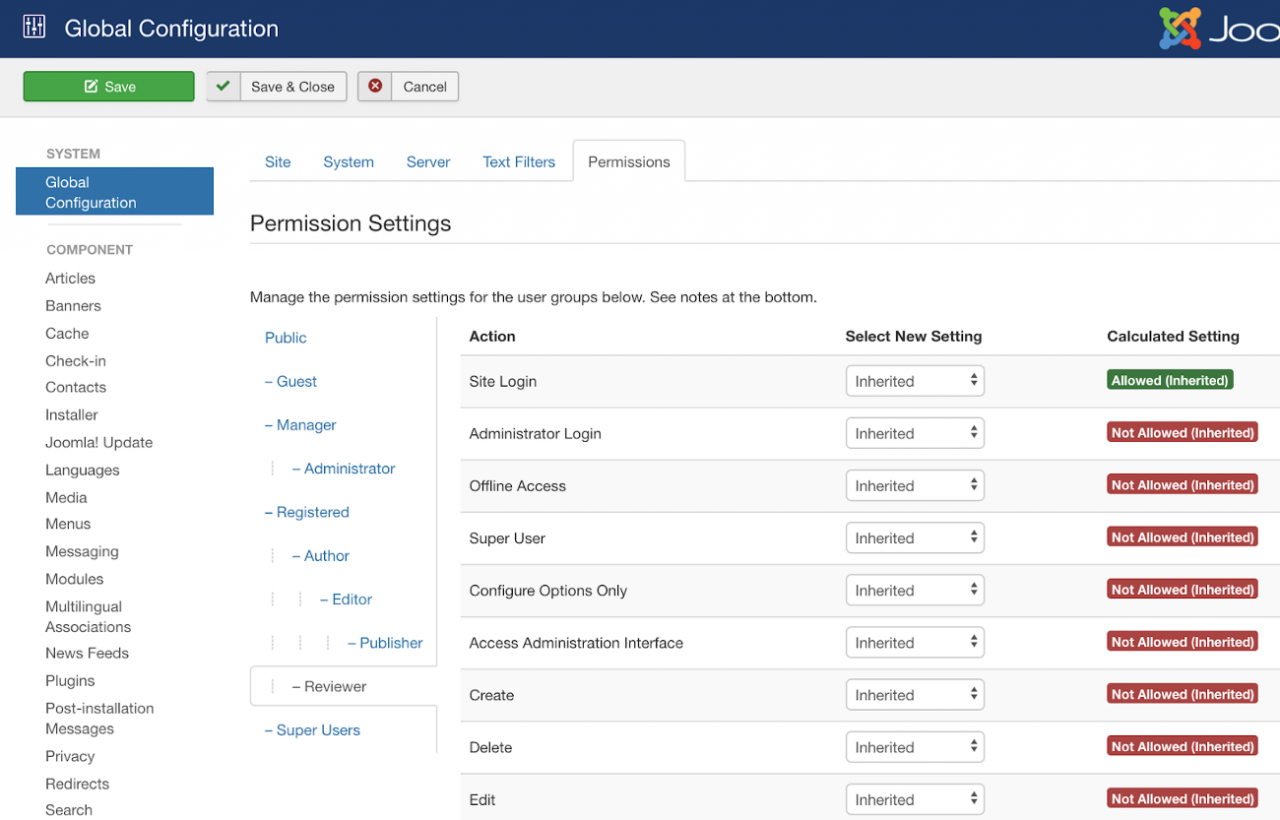Open the Offline Access setting dropdown
Viewport: 1280px width, 820px height.
tap(915, 486)
